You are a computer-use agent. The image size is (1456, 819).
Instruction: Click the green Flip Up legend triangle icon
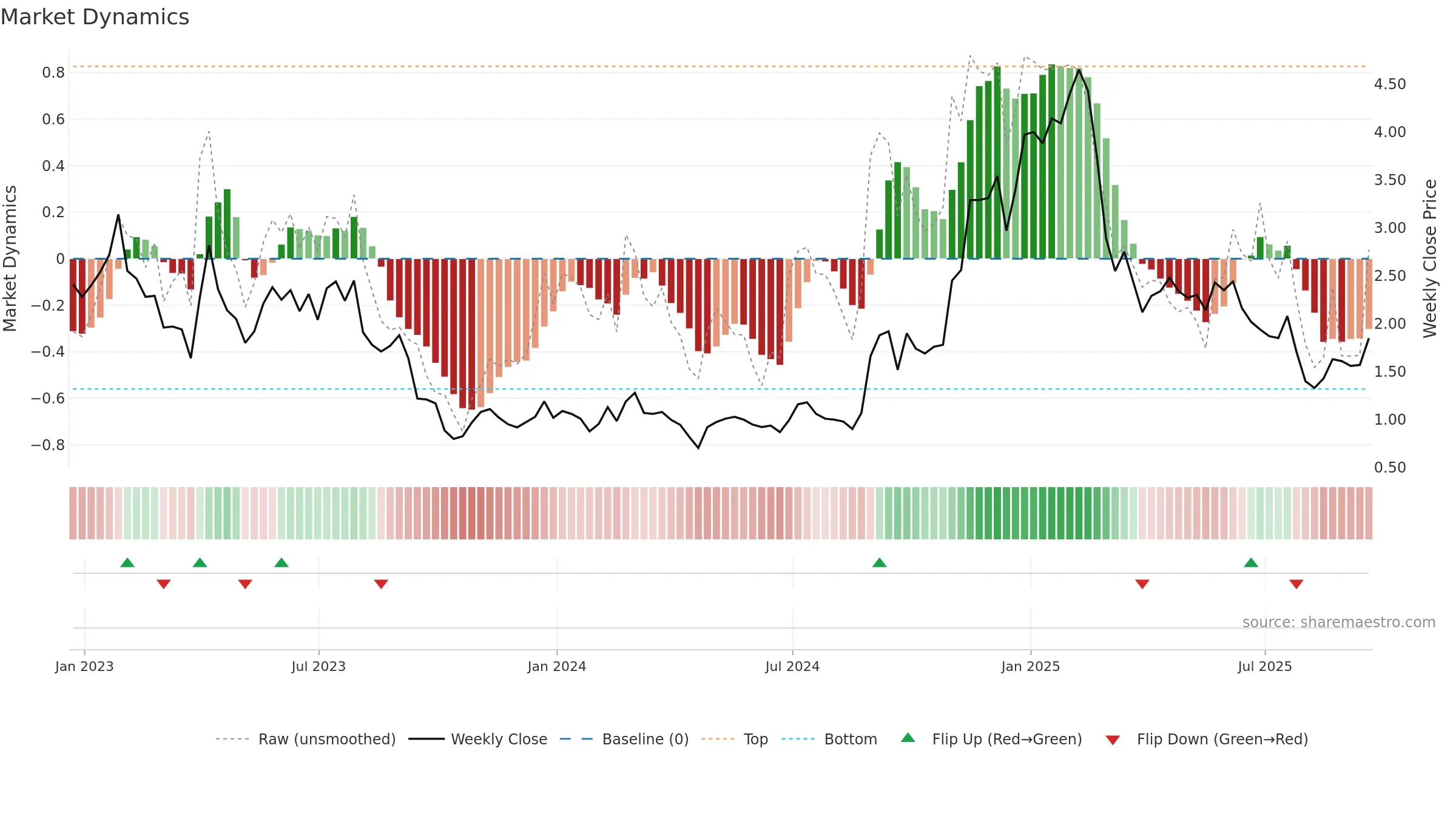[908, 738]
